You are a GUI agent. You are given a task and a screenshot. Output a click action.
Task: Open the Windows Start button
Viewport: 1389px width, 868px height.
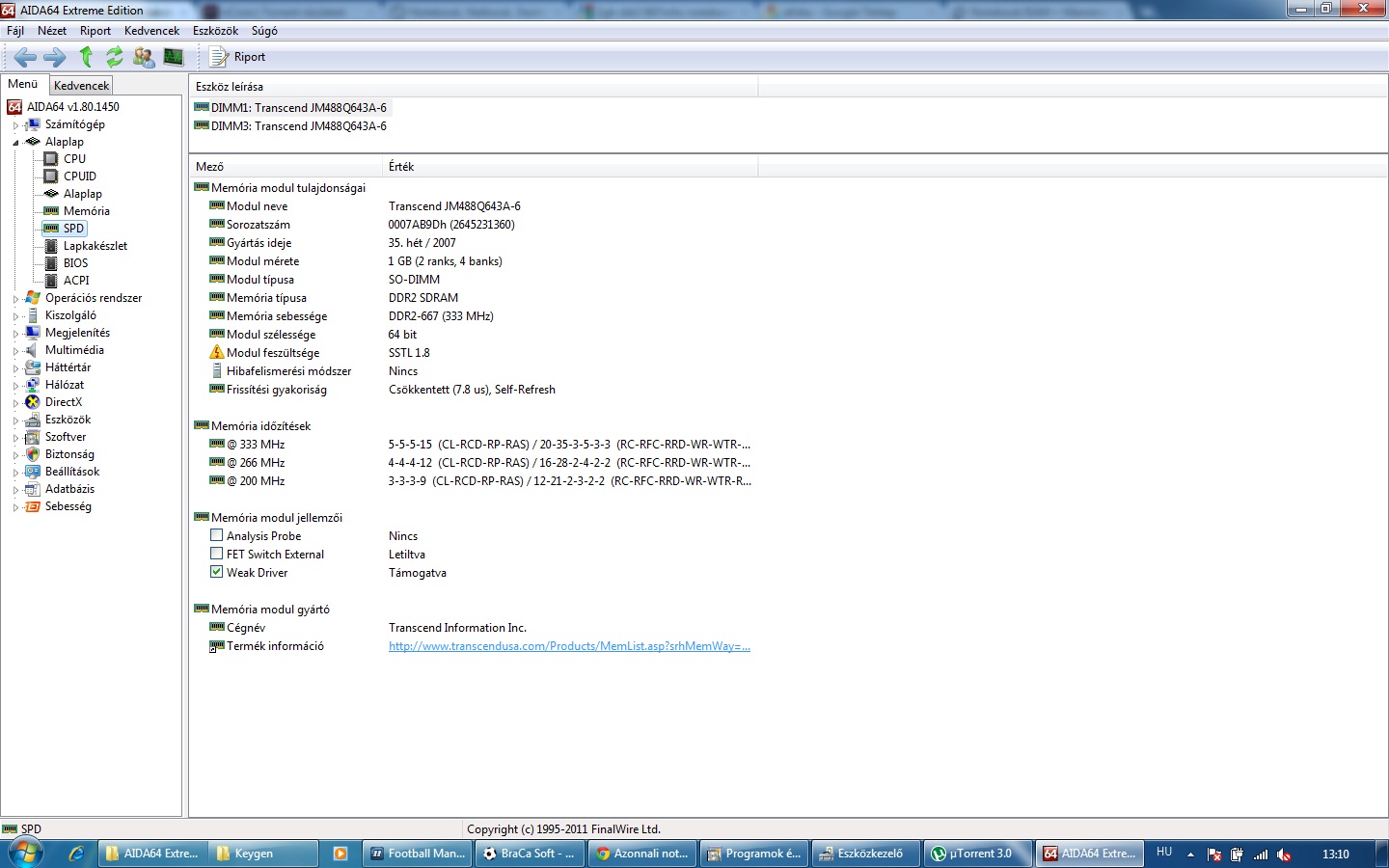pos(26,854)
